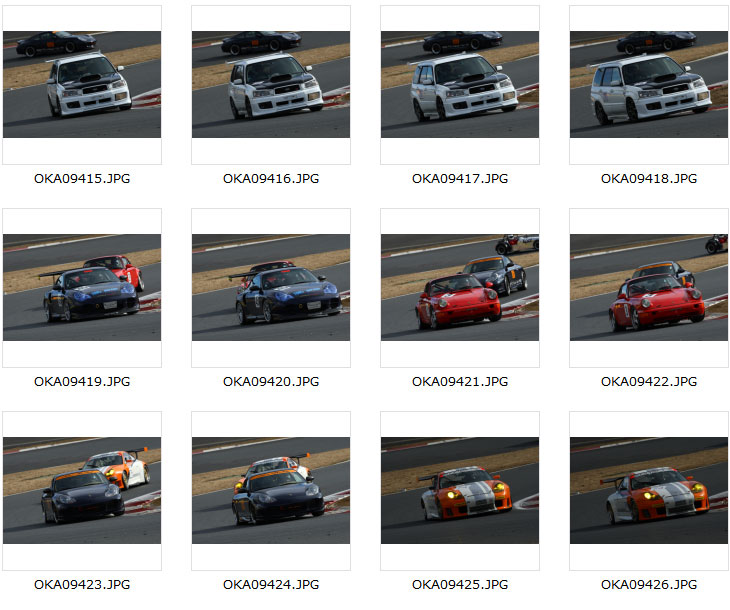The height and width of the screenshot is (610, 730).
Task: Click the file name OKA09424.JPG
Action: click(x=271, y=585)
